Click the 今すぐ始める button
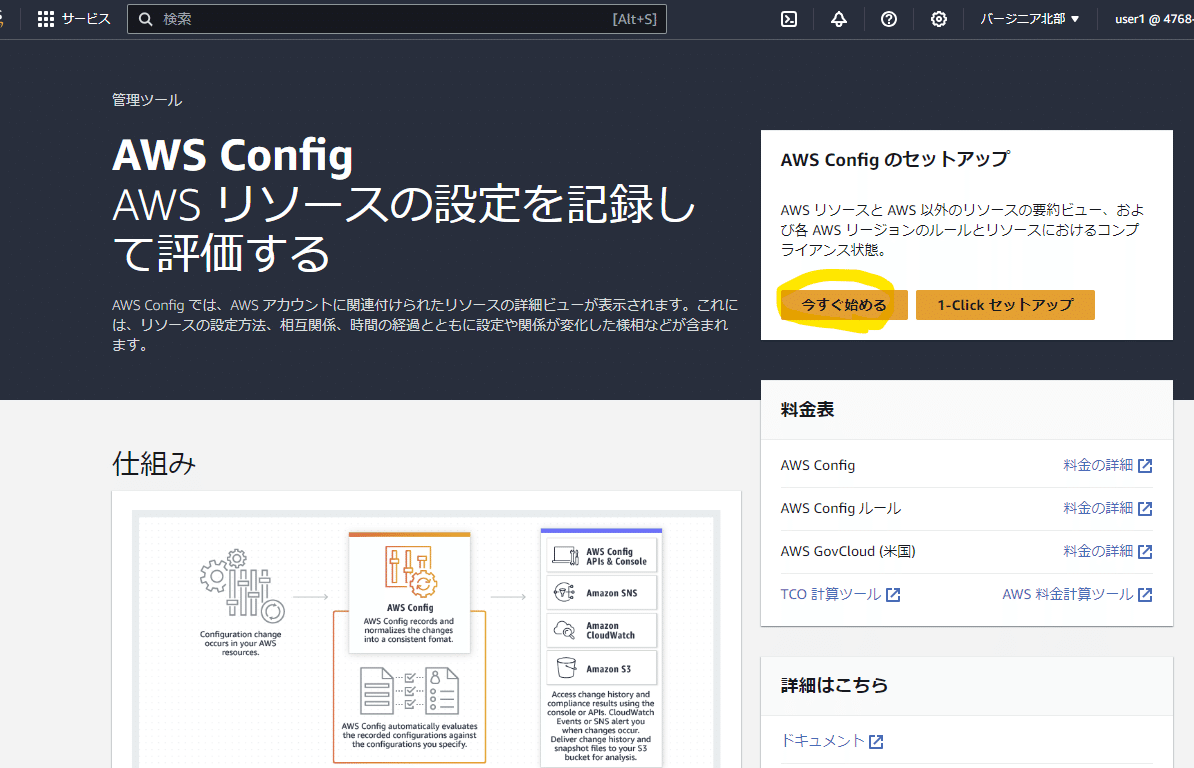 (x=844, y=305)
